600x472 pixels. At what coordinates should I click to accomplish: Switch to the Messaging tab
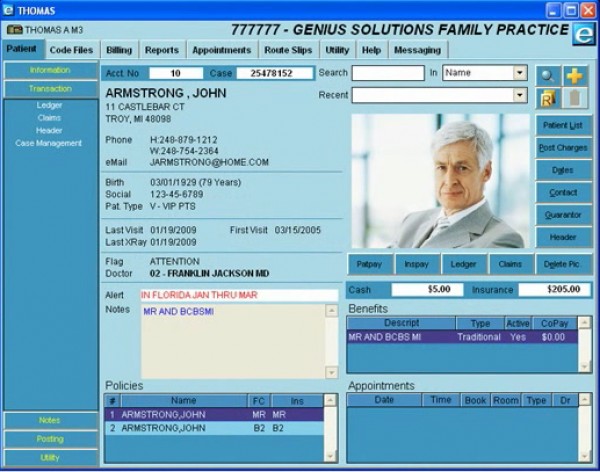point(417,50)
